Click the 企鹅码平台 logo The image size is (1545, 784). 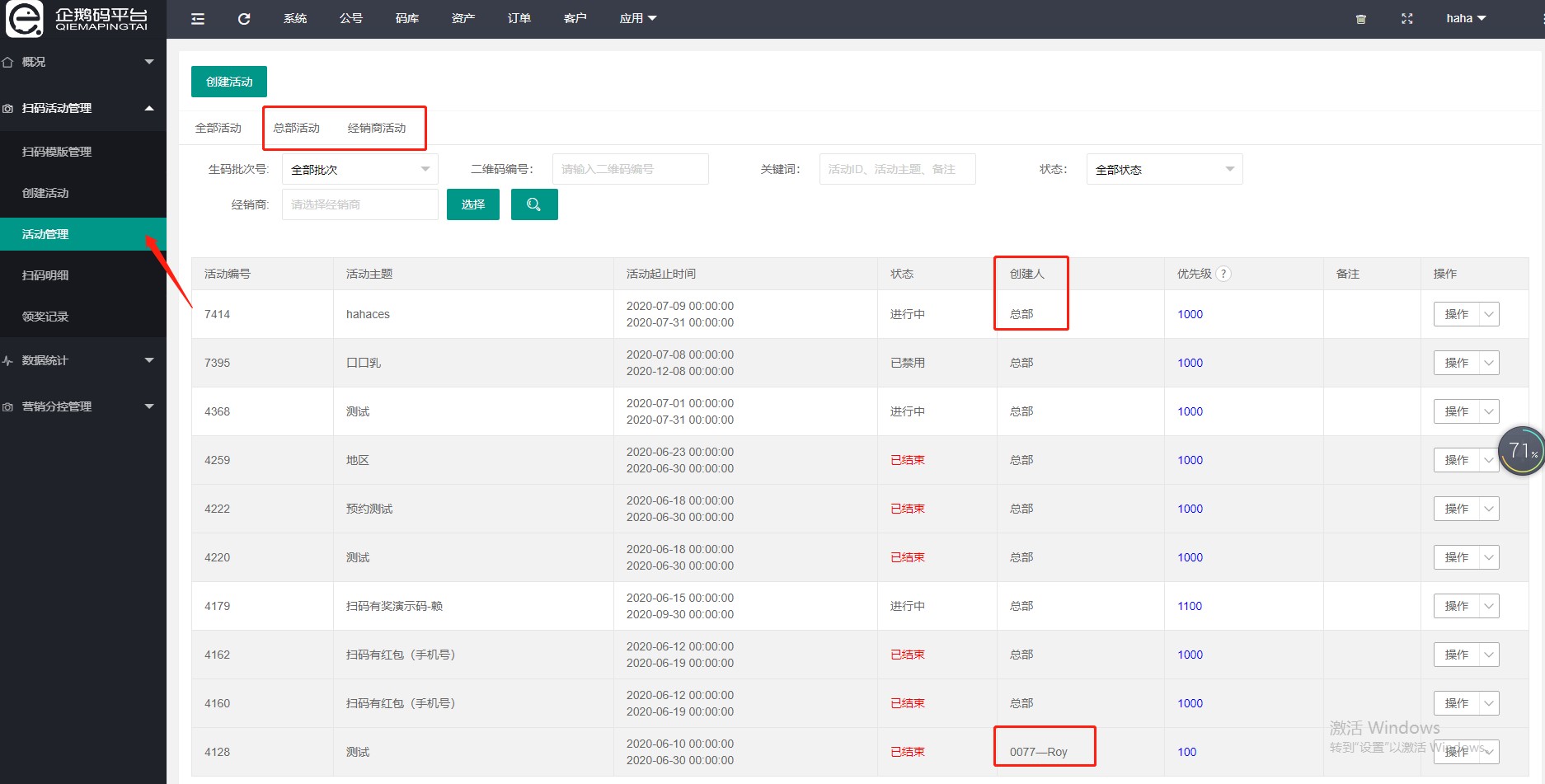78,19
